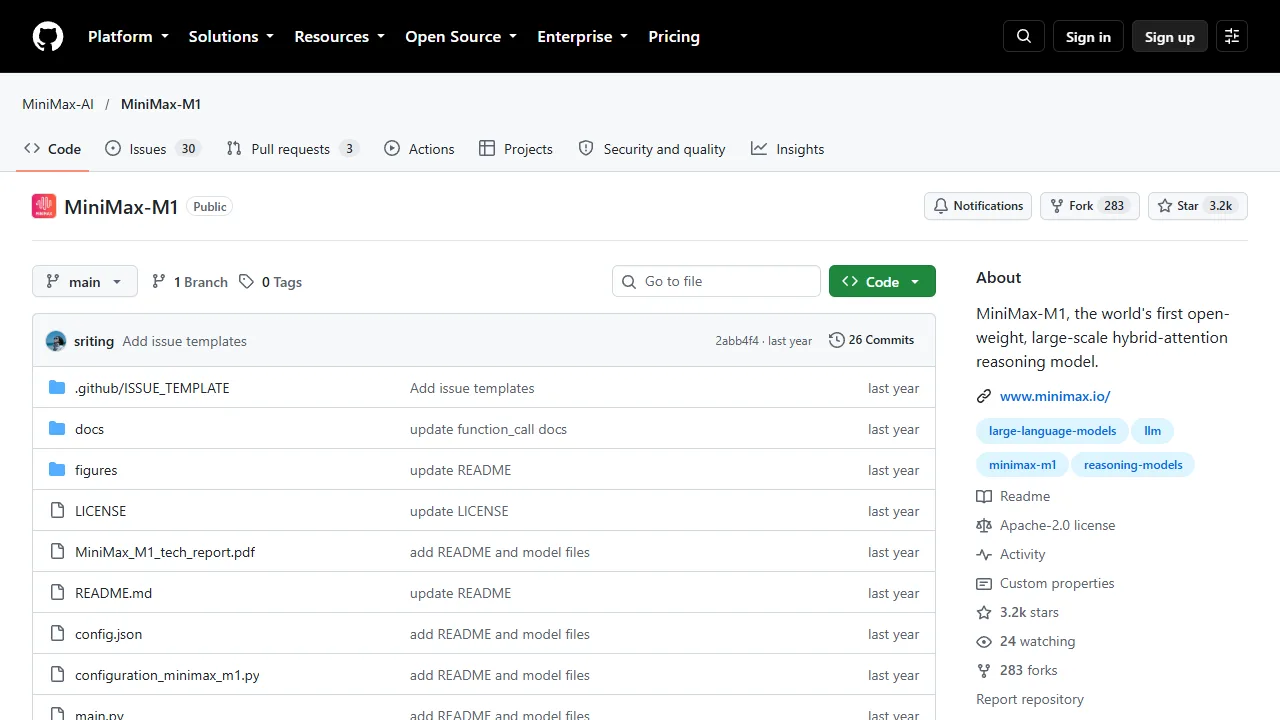Switch to the Issues tab

[153, 149]
